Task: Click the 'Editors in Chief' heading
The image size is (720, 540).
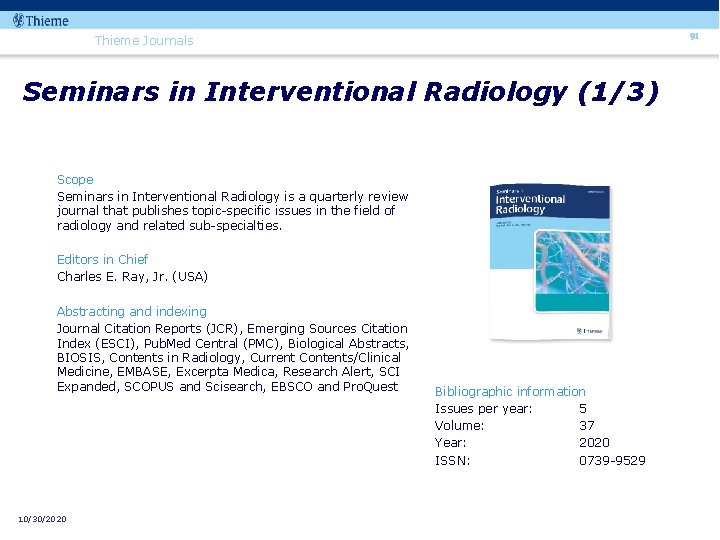Action: pos(102,259)
